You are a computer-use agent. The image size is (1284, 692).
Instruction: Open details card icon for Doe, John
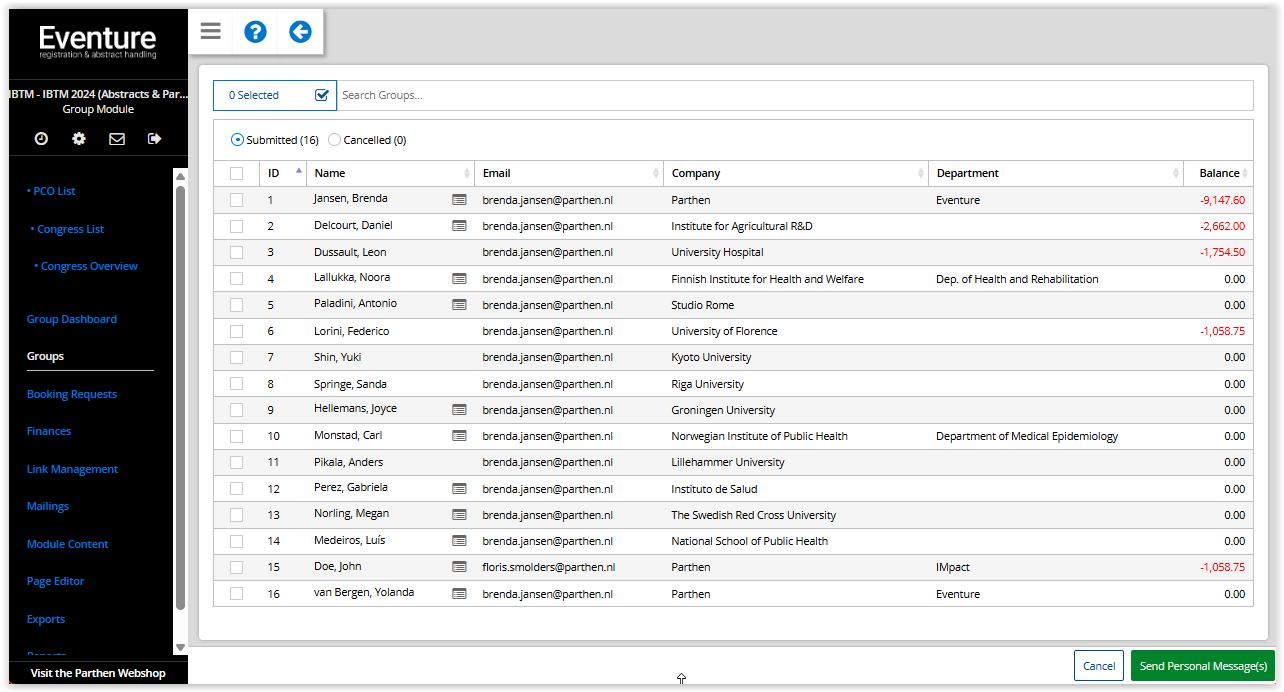tap(459, 566)
